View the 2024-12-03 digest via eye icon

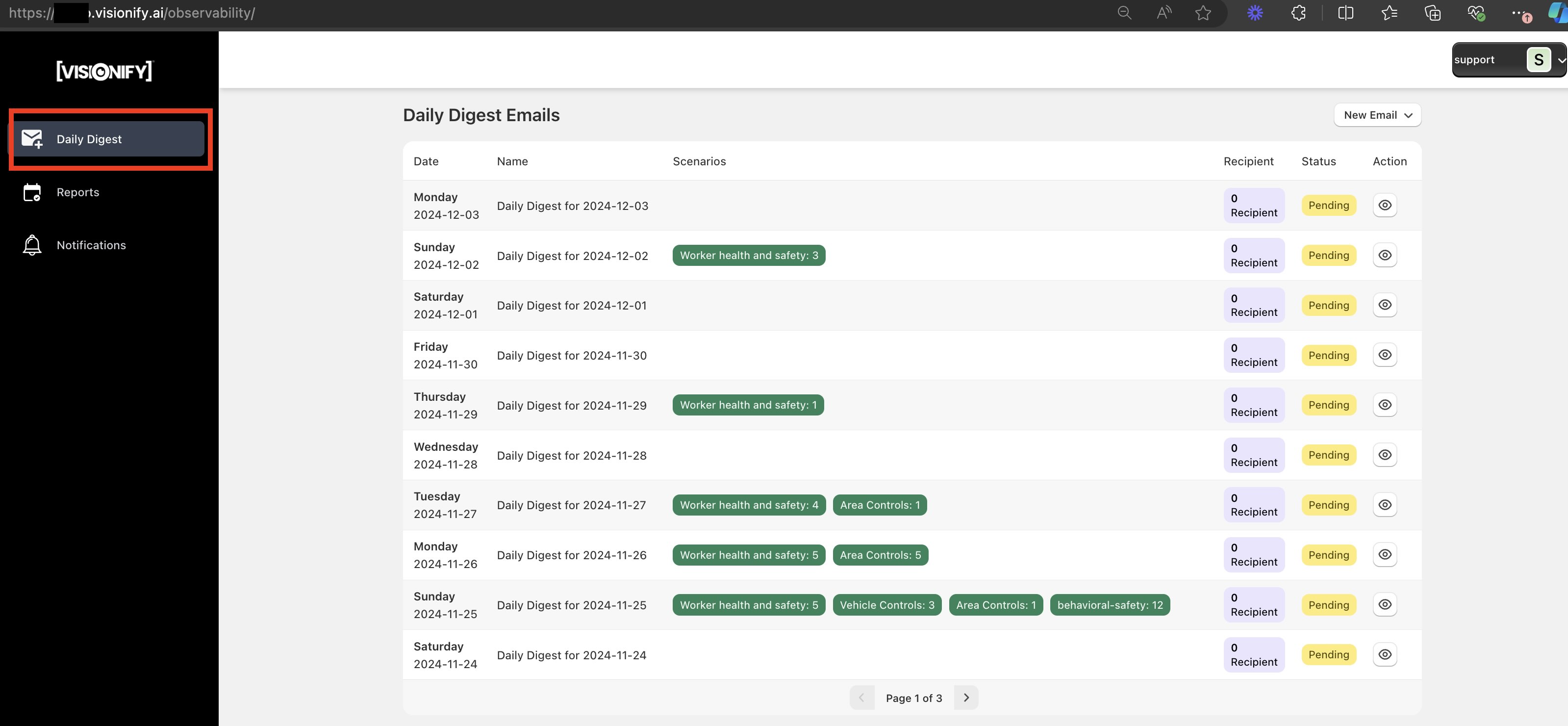[x=1385, y=205]
